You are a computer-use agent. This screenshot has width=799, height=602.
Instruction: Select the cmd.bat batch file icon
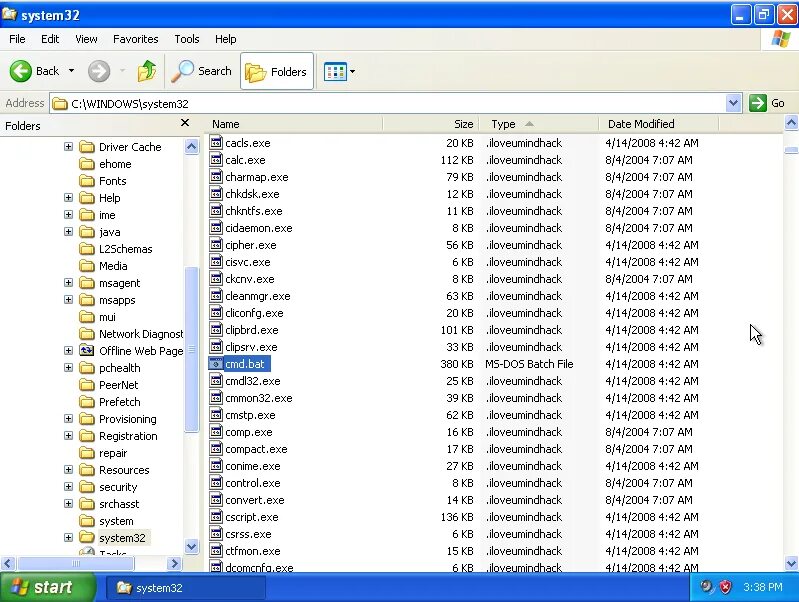(216, 364)
